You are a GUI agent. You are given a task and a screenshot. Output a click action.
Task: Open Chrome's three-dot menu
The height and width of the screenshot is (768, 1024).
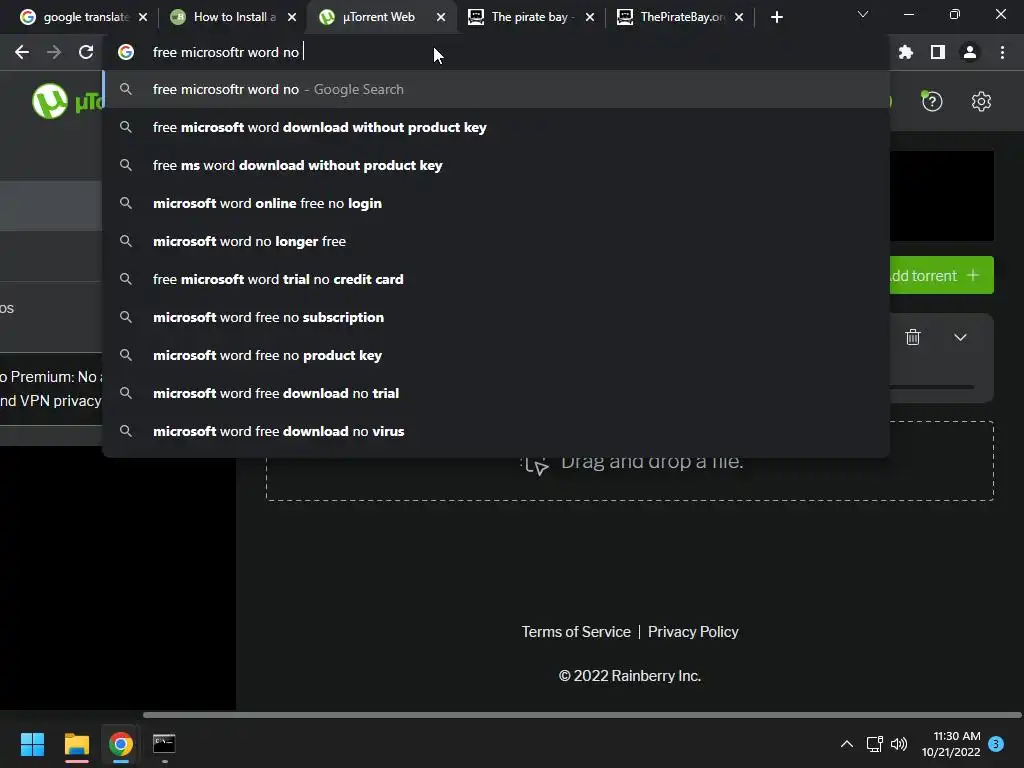tap(1002, 52)
